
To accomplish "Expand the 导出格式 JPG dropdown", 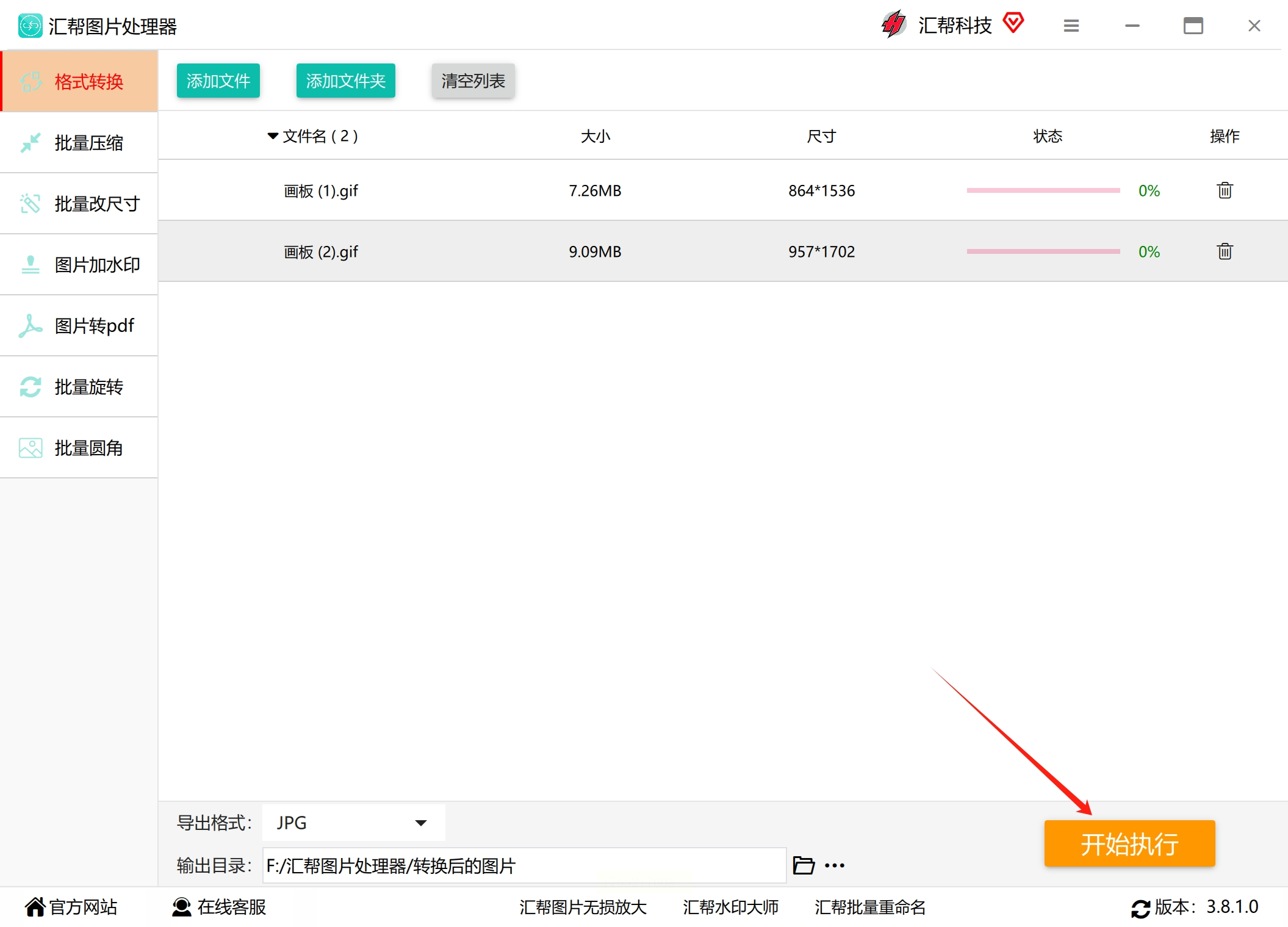I will pyautogui.click(x=353, y=823).
